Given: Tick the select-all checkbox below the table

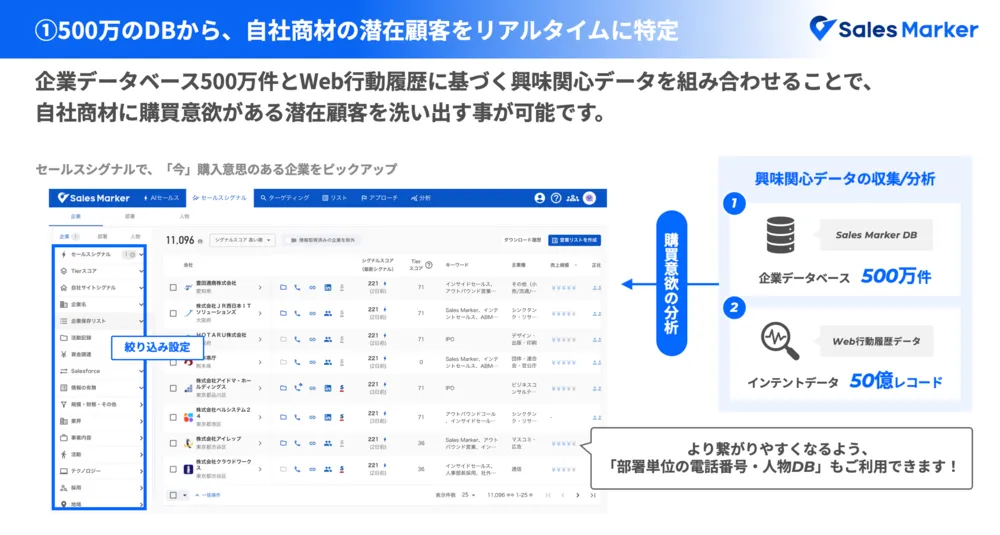Looking at the screenshot, I should (x=173, y=494).
